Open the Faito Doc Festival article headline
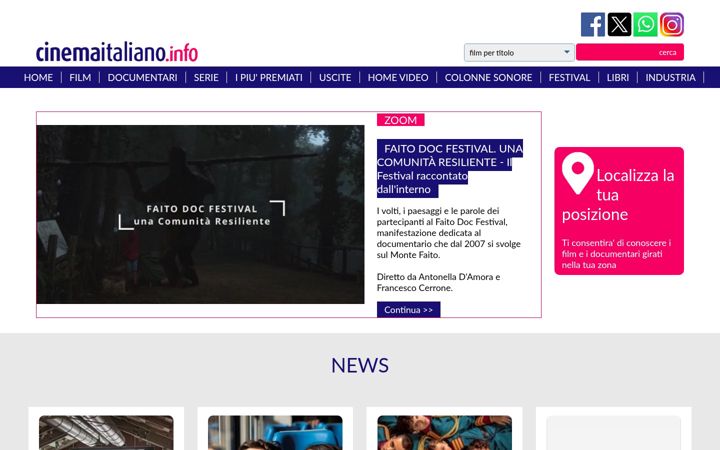 click(450, 169)
